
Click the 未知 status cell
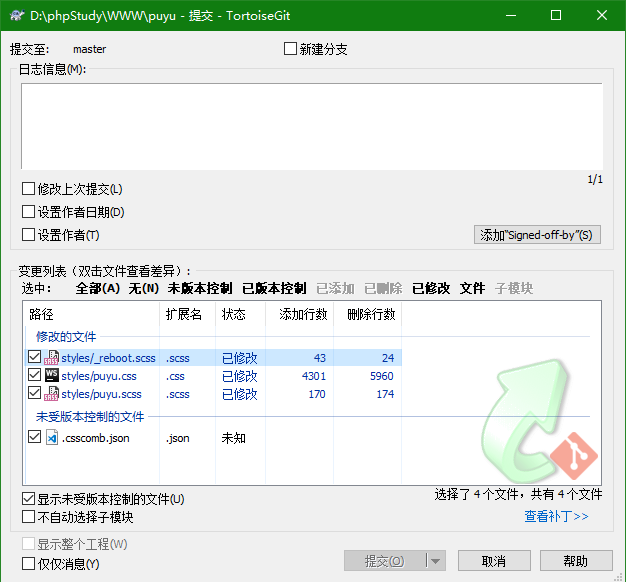[x=234, y=438]
